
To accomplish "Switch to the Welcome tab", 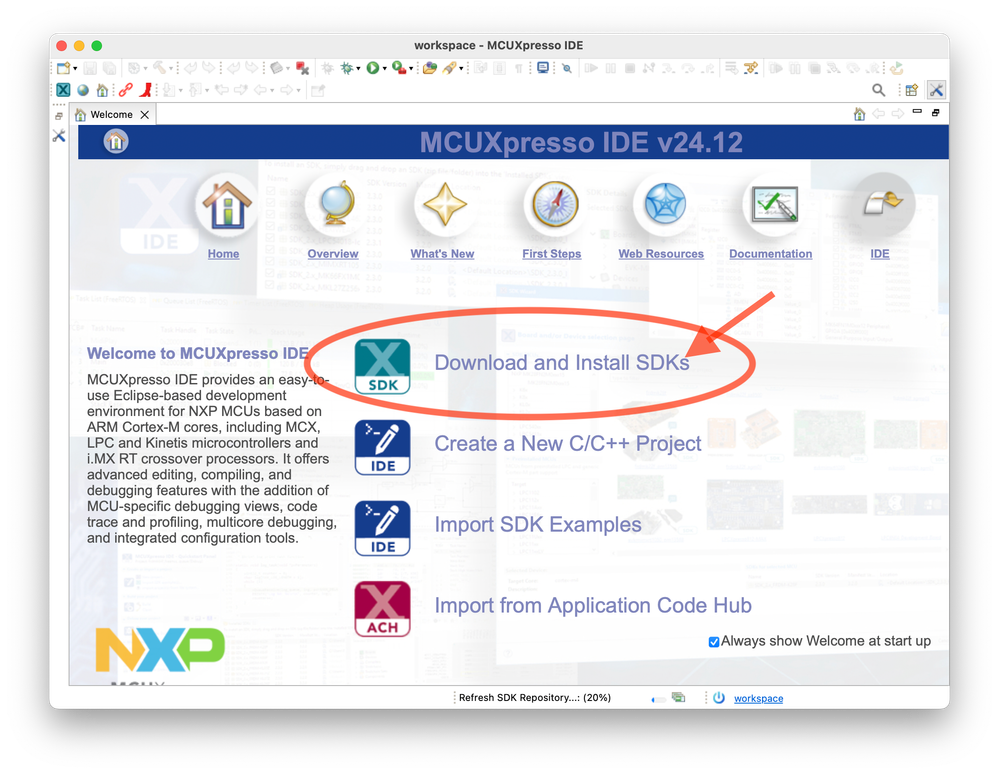I will pos(110,114).
